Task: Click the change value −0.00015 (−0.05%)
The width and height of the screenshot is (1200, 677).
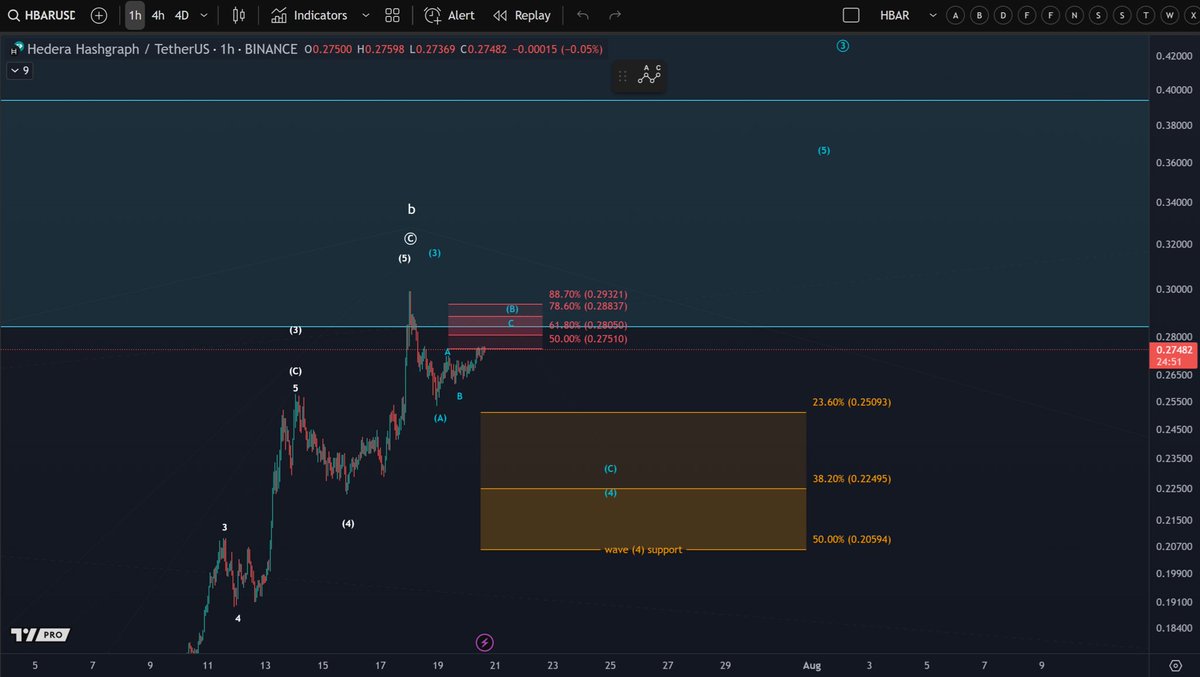Action: tap(558, 49)
